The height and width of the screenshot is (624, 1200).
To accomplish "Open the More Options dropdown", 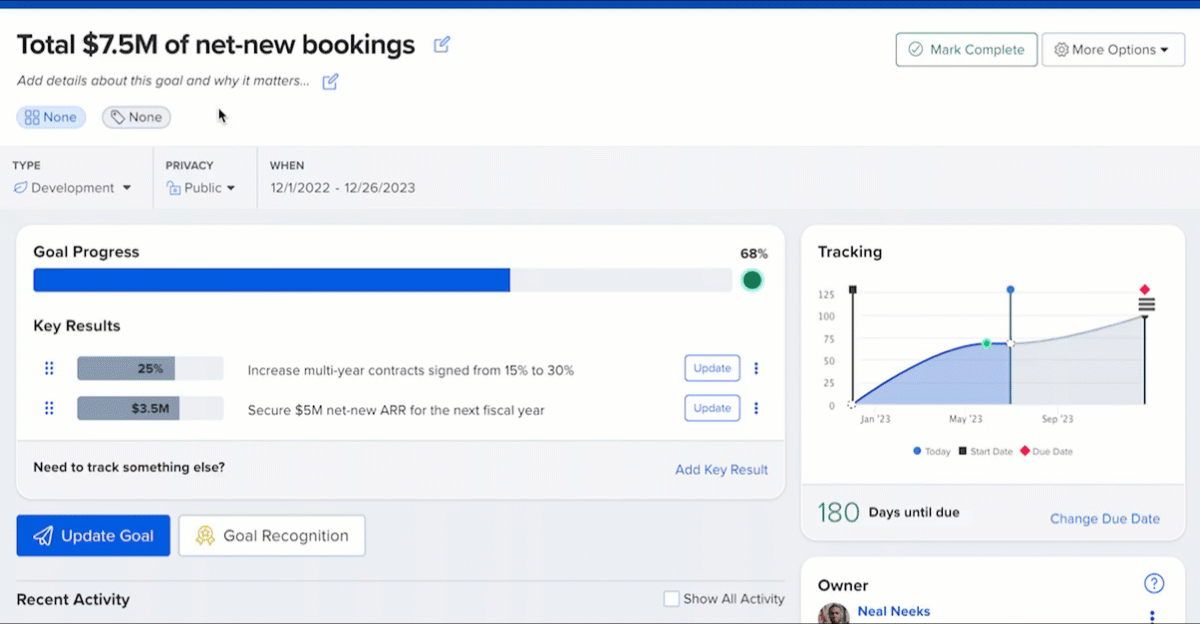I will 1113,50.
